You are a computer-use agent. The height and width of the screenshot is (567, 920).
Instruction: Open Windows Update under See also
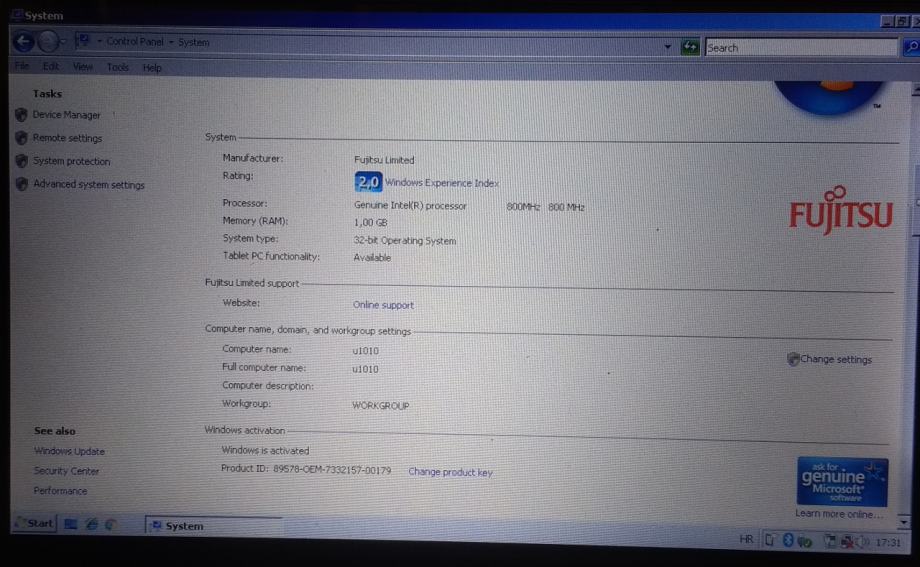[69, 451]
